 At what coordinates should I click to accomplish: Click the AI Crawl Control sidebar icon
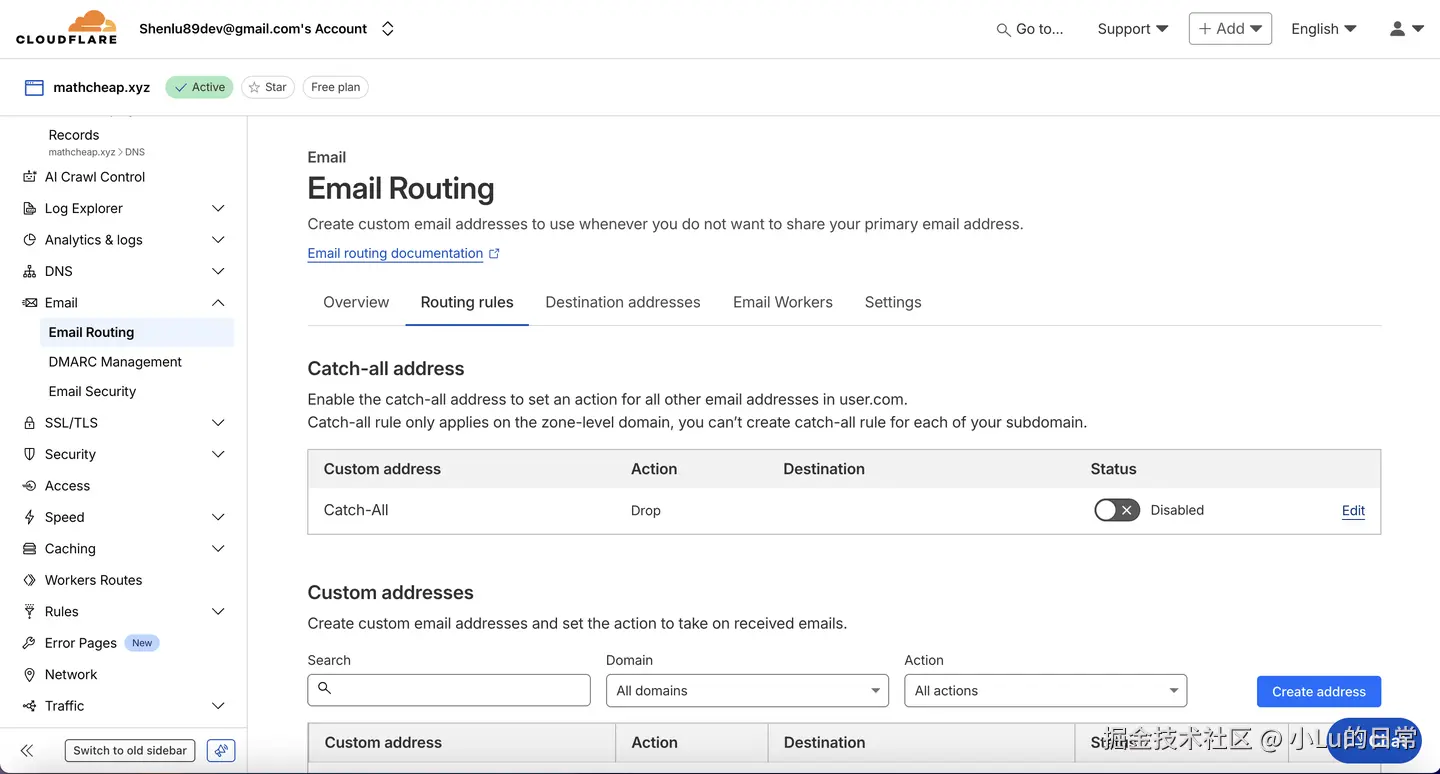29,177
